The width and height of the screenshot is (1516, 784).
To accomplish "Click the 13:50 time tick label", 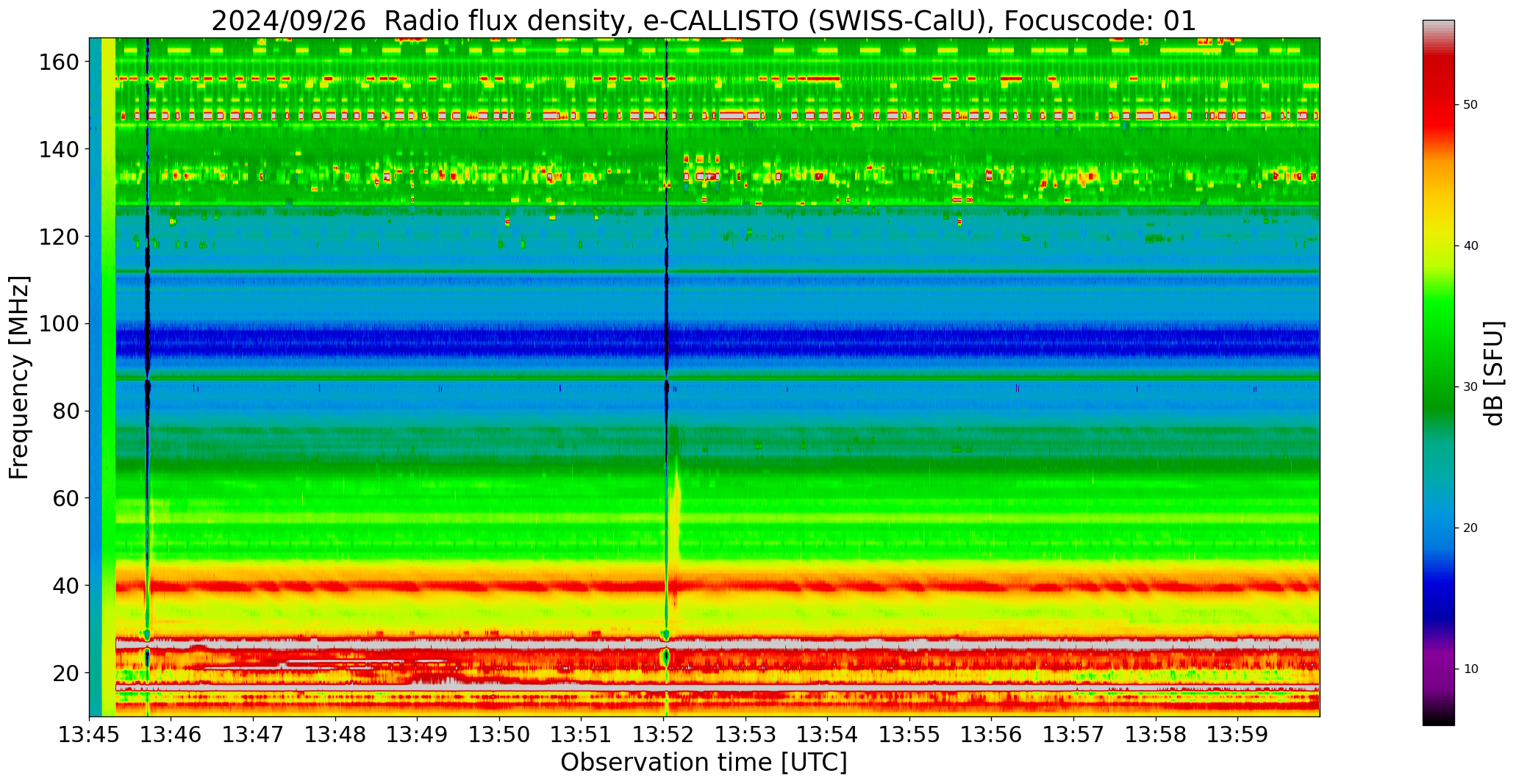I will coord(499,734).
